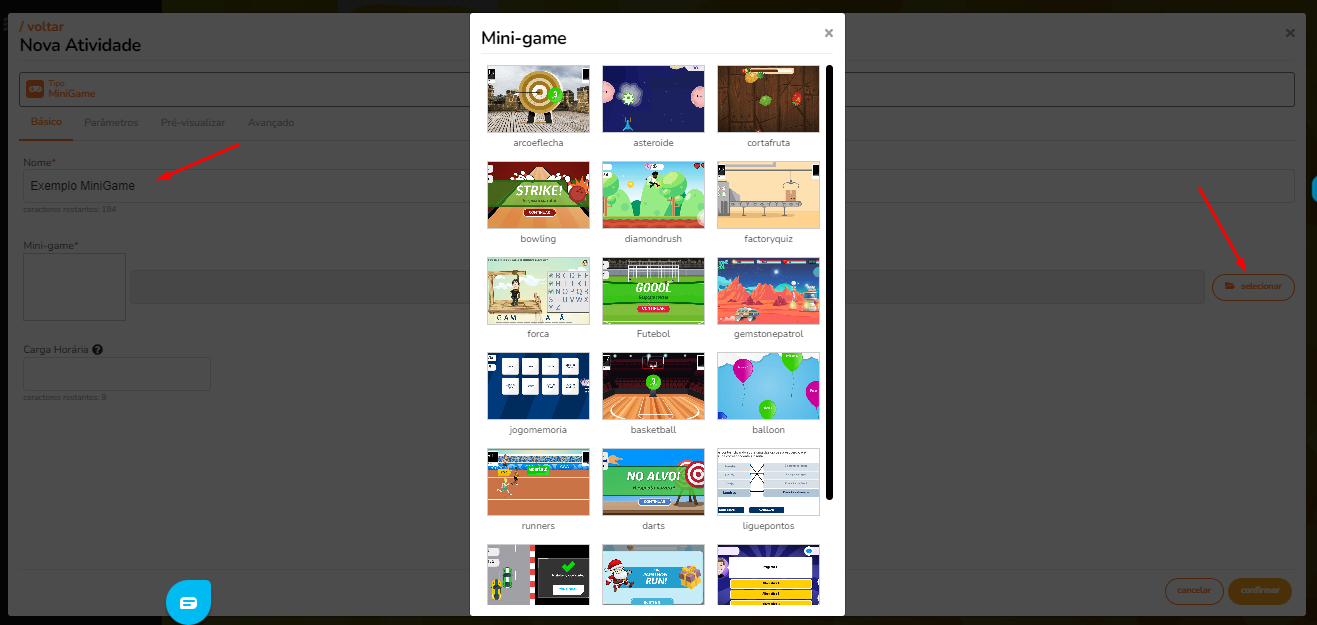Select the forca hangman thumbnail

click(538, 291)
